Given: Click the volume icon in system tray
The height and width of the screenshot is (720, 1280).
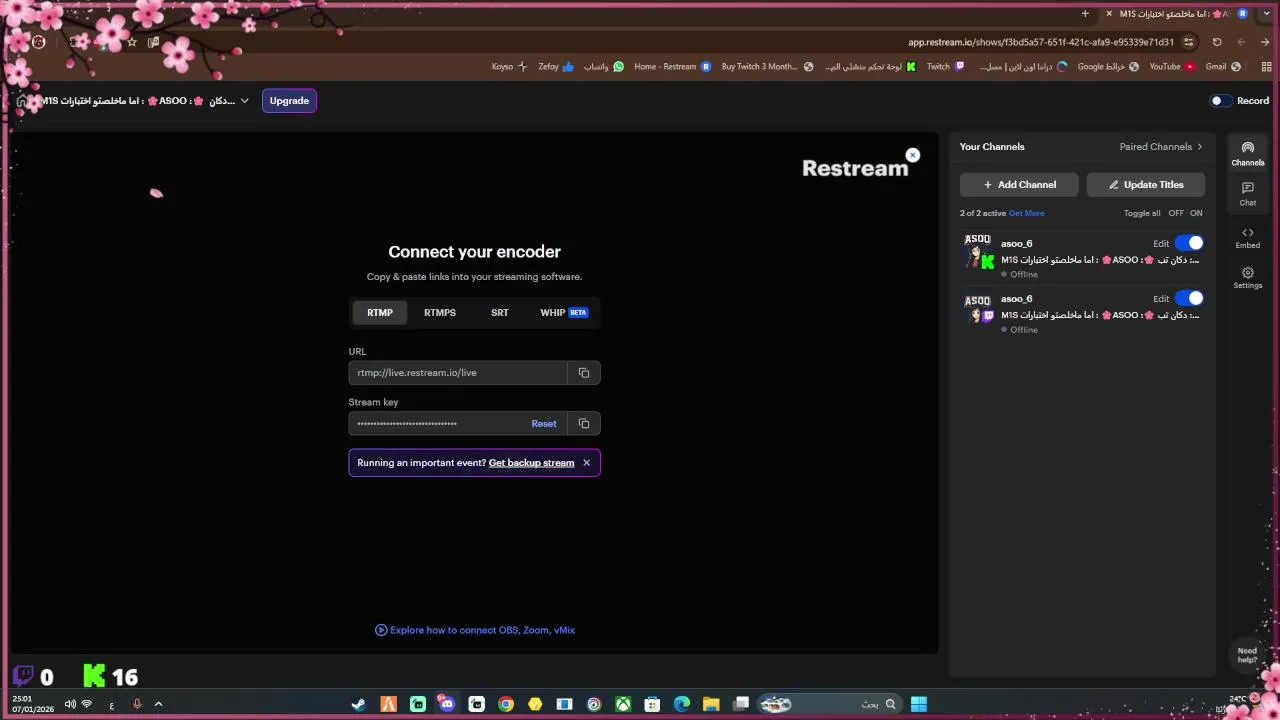Looking at the screenshot, I should click(x=70, y=704).
